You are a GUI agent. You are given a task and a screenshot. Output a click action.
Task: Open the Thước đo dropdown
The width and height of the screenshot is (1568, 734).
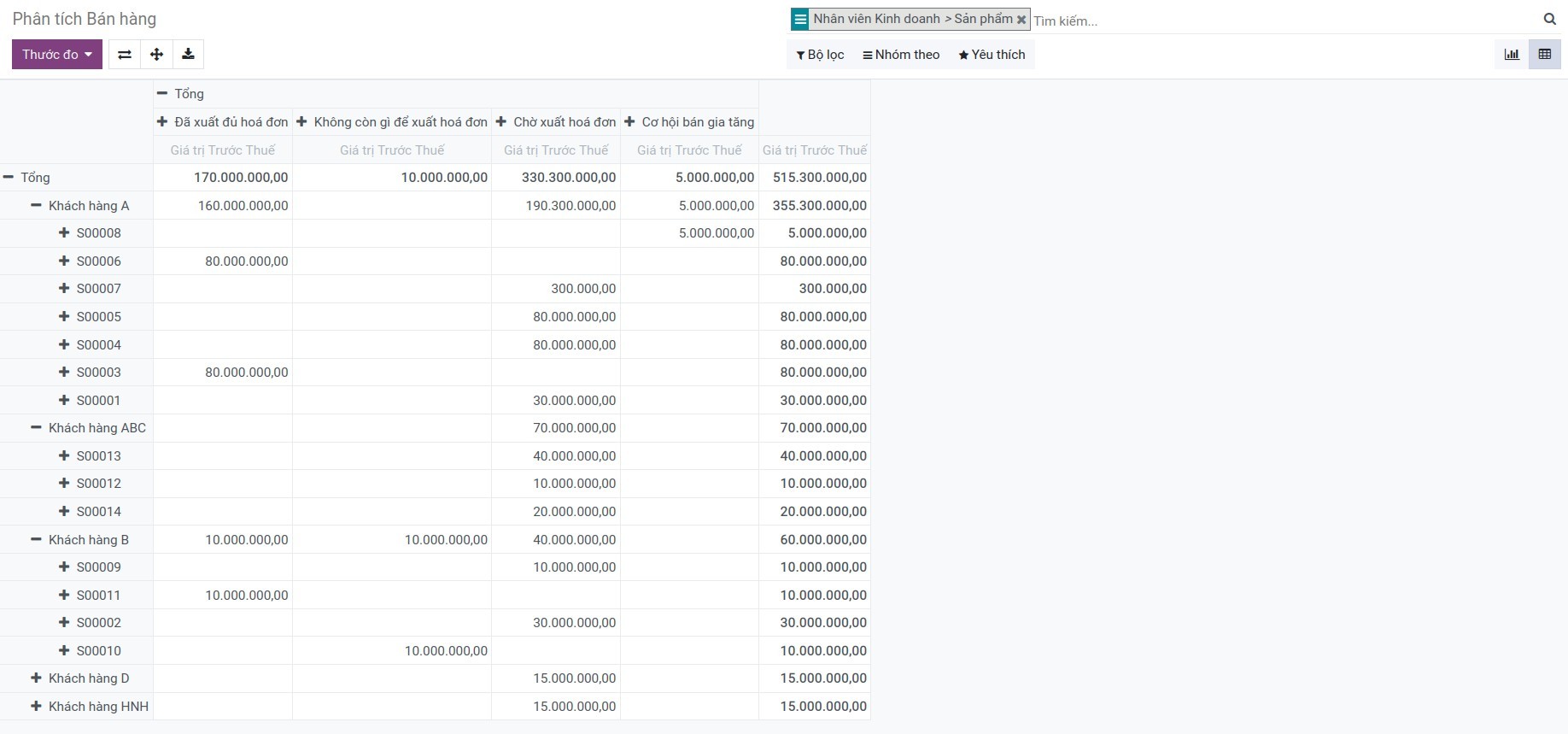(57, 55)
